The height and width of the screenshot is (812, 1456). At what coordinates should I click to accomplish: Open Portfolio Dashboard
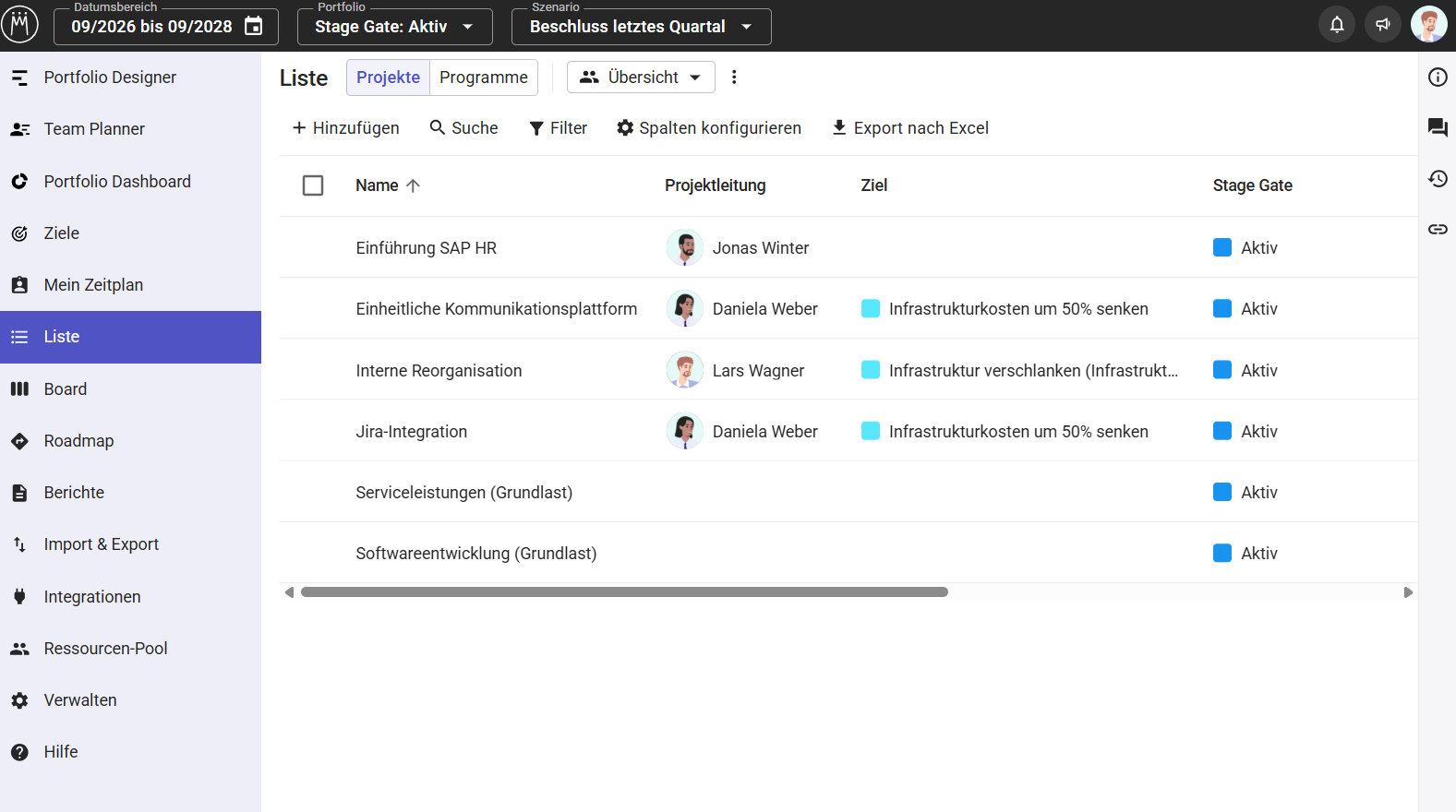130,182
